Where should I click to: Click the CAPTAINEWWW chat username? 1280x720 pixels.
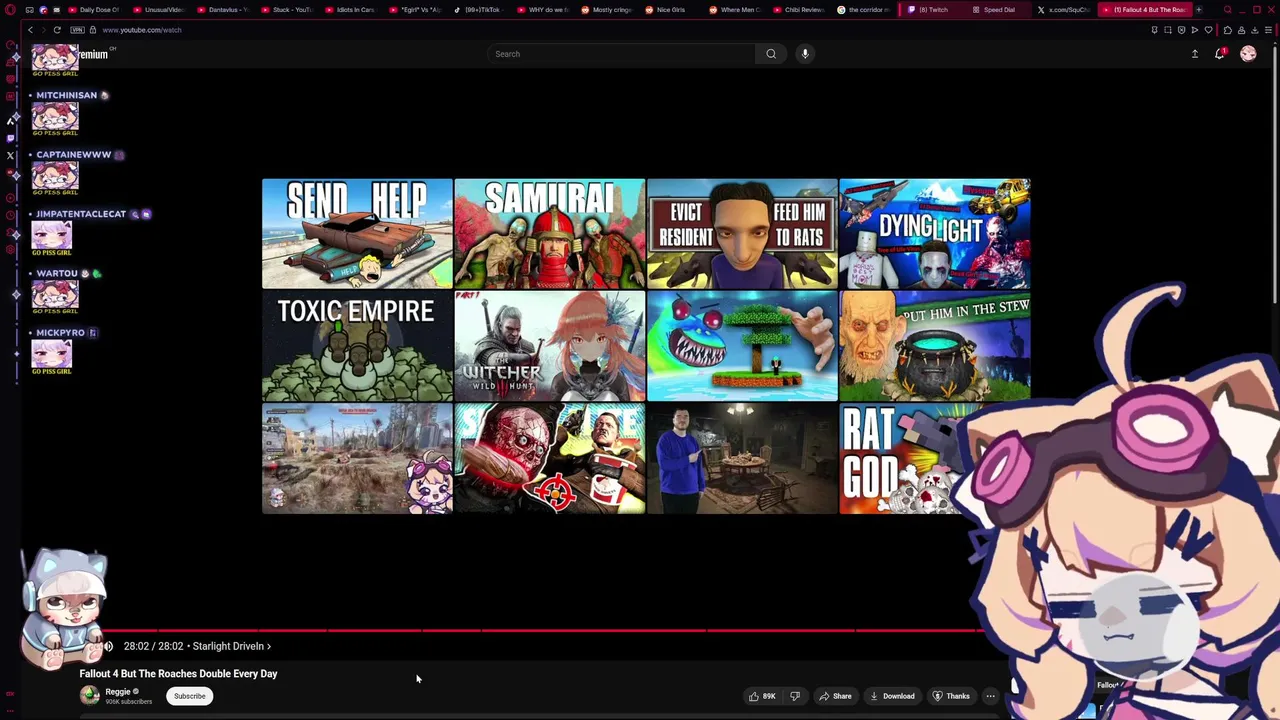[x=73, y=155]
